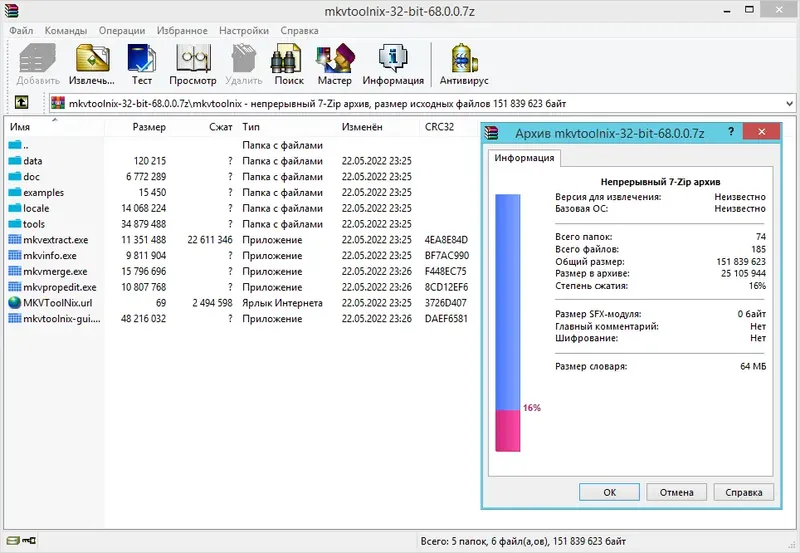
Task: Click the Справка button in dialog
Action: pos(743,492)
